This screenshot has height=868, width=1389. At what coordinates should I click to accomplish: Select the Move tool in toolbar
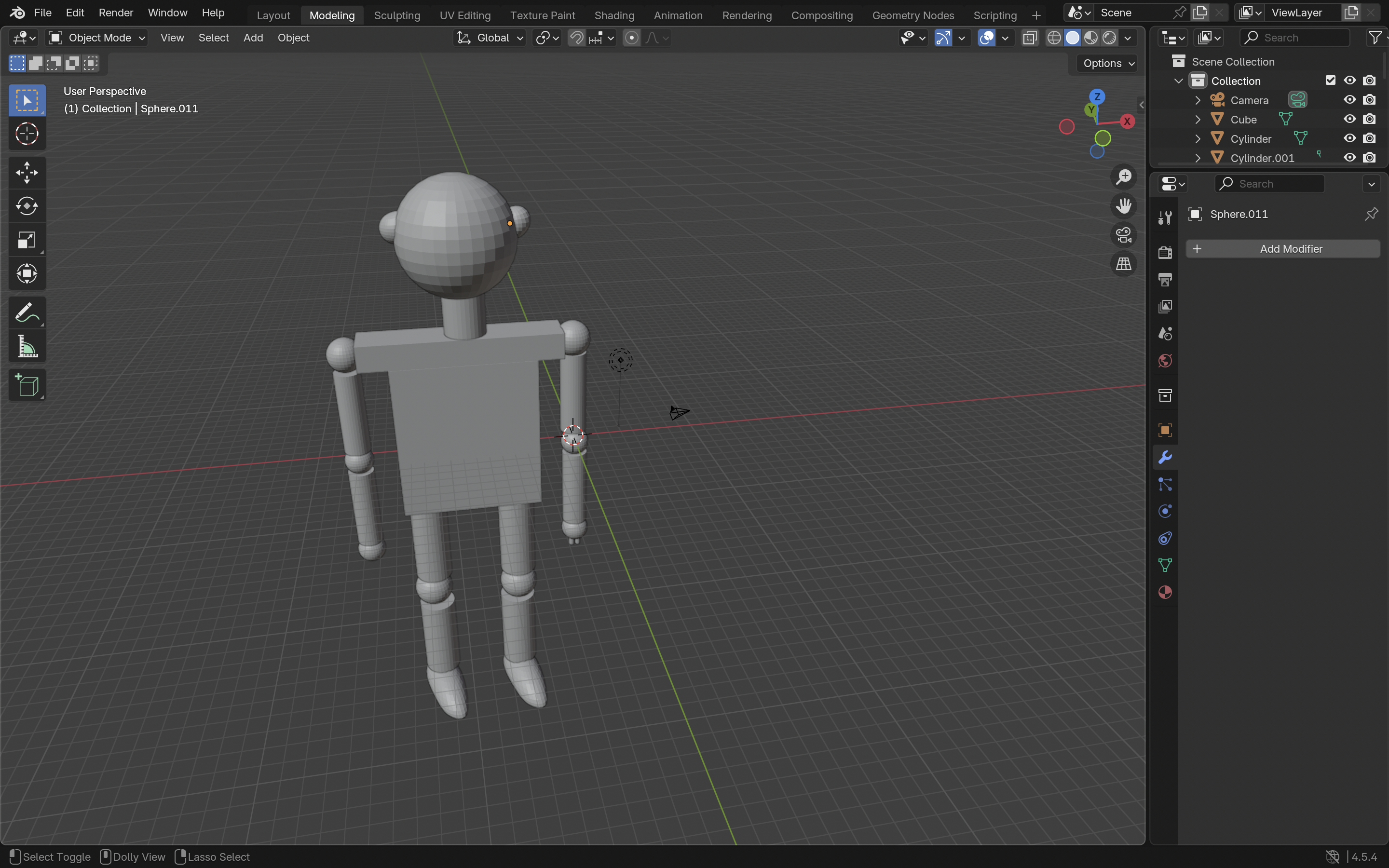27,172
